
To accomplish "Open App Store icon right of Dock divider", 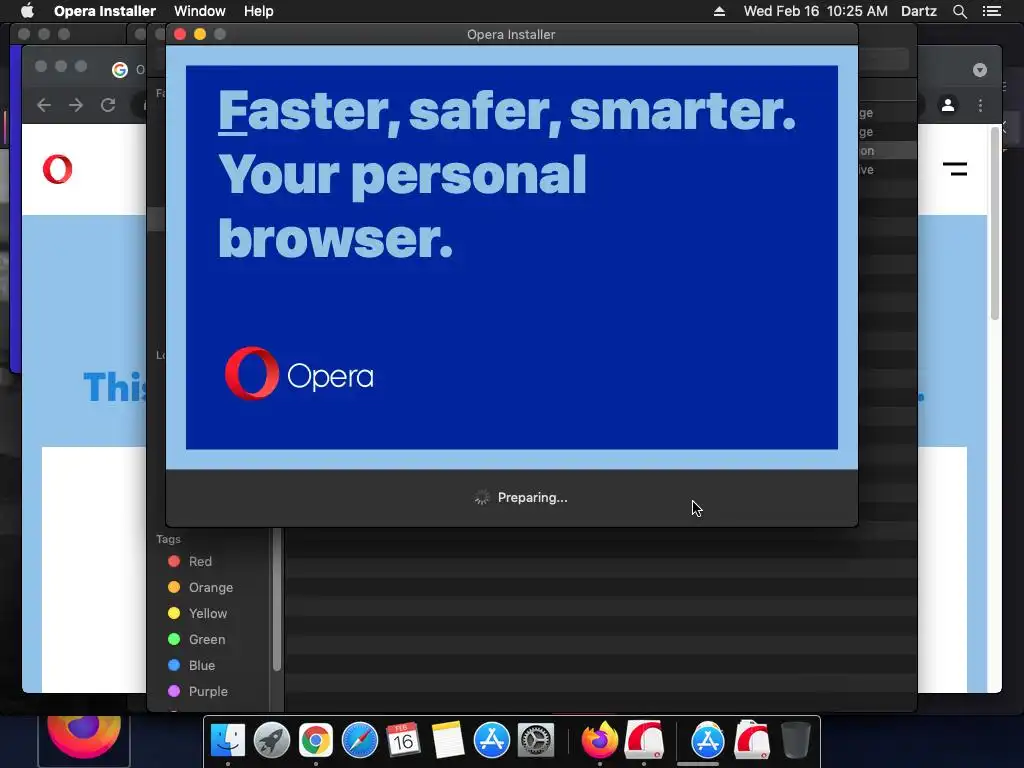I will (x=707, y=741).
